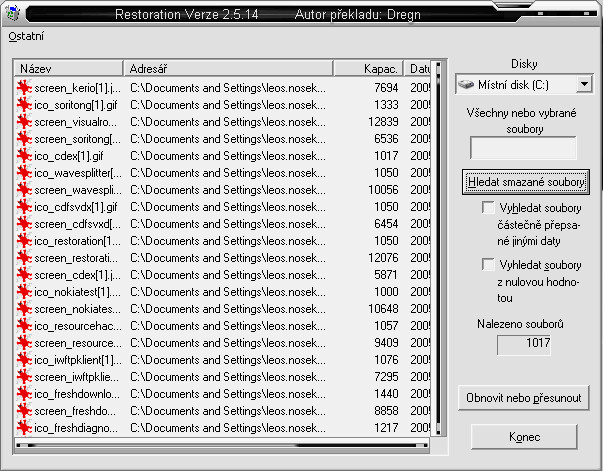Click the icon beside ico_nokiatest[1]
Screen dimensions: 603x471
(24, 291)
